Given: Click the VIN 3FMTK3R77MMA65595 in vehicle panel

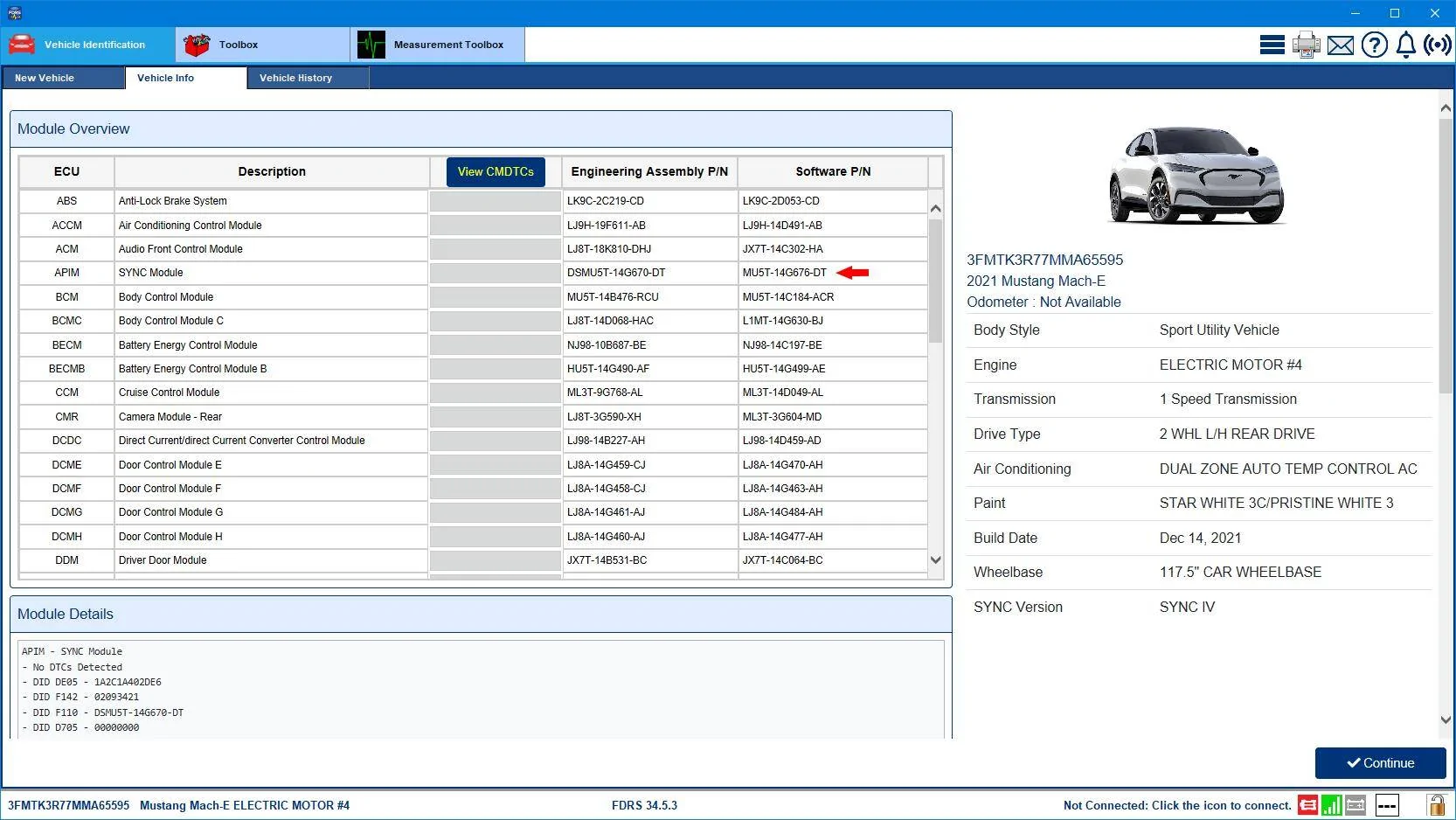Looking at the screenshot, I should pyautogui.click(x=1044, y=260).
